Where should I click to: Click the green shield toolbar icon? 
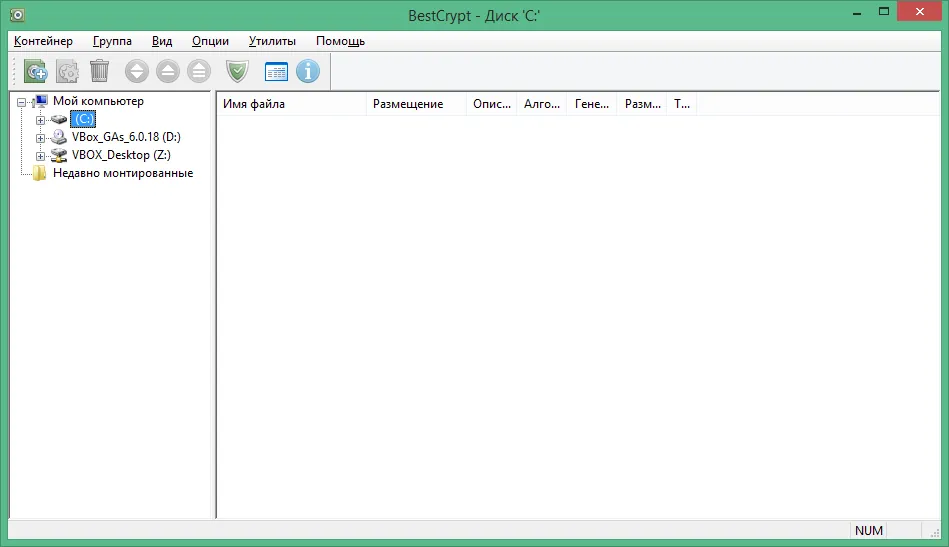tap(237, 71)
